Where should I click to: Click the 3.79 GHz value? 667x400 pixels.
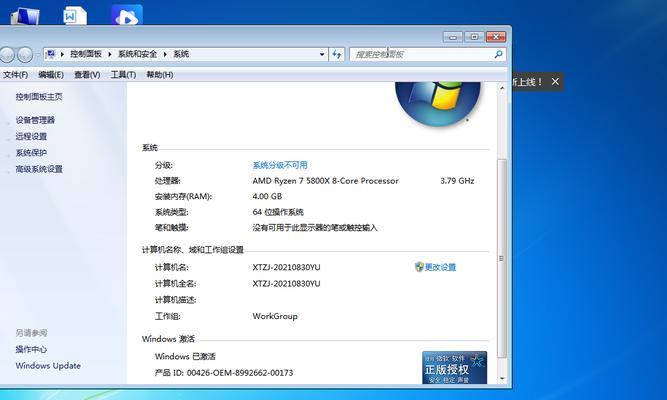click(x=457, y=181)
